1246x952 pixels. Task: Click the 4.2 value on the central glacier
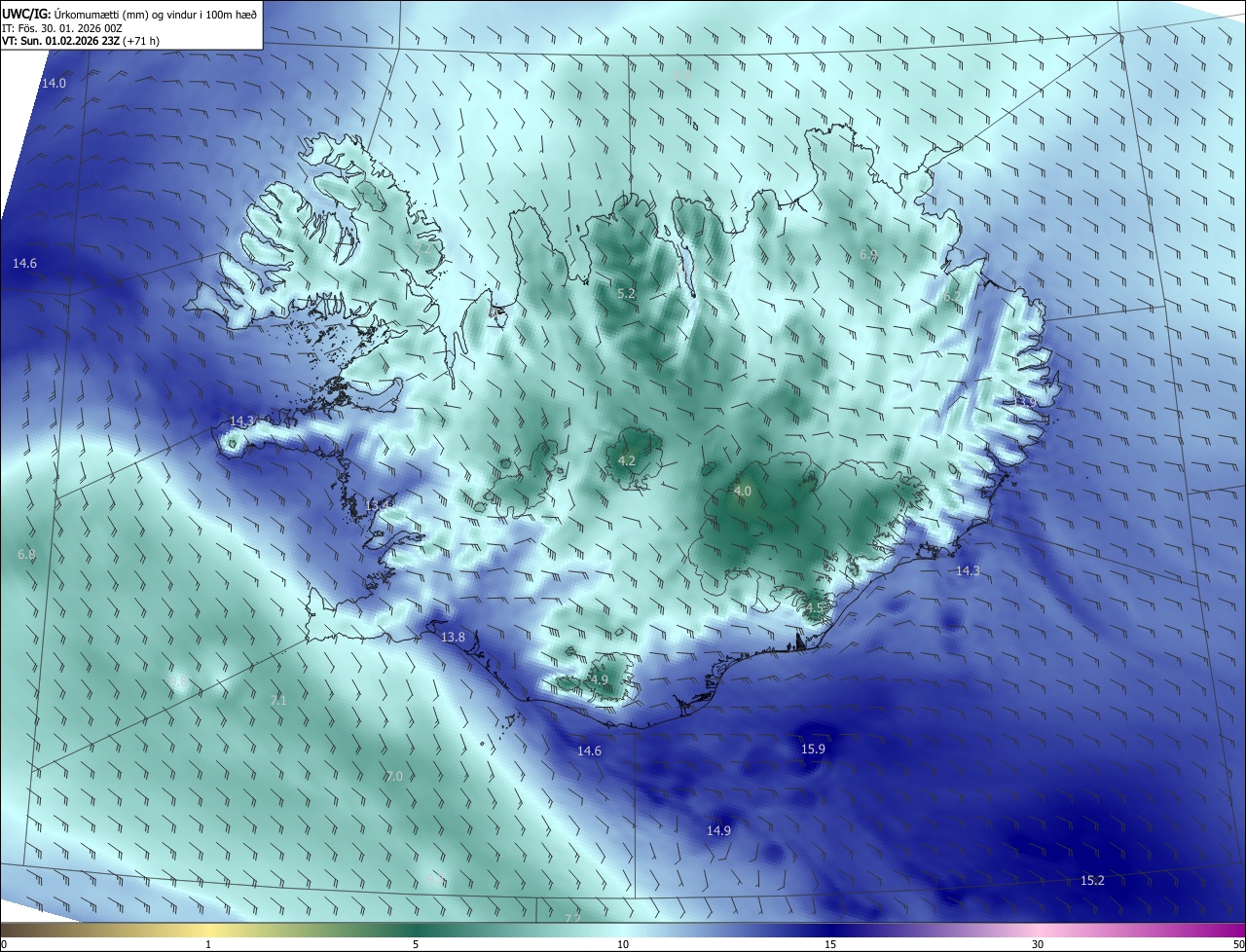(627, 460)
